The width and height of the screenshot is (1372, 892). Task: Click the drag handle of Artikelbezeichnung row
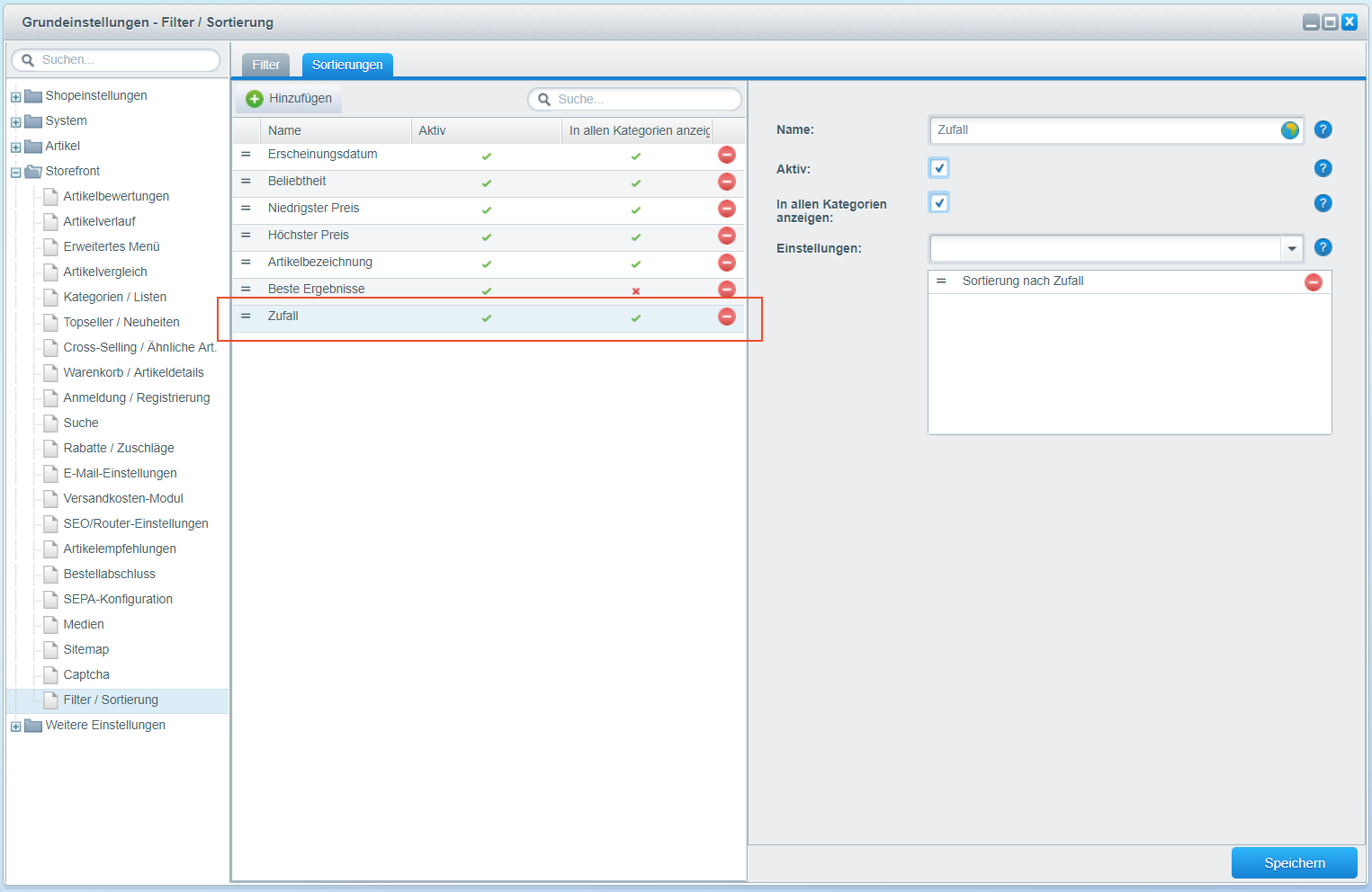click(x=246, y=263)
